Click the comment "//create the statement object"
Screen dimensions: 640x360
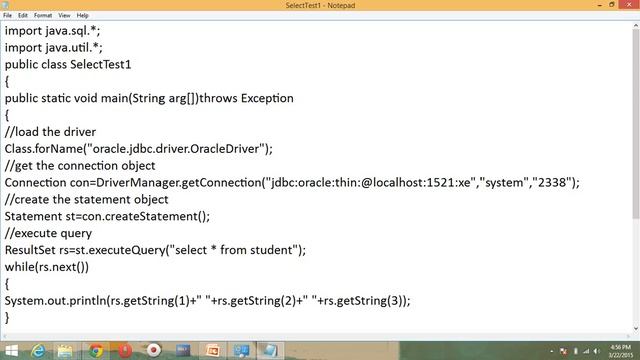pos(86,200)
